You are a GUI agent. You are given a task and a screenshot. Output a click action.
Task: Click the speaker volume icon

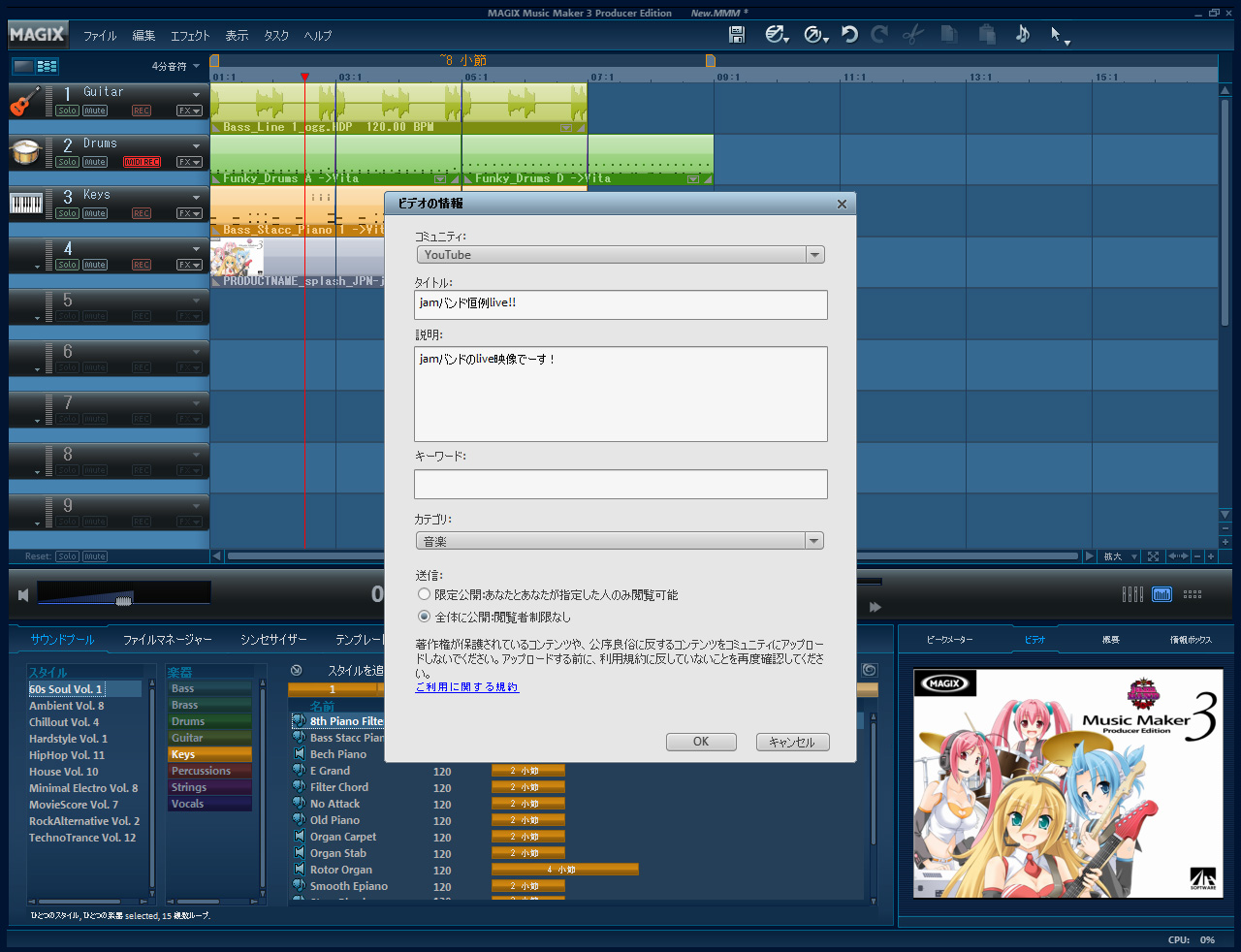tap(23, 594)
